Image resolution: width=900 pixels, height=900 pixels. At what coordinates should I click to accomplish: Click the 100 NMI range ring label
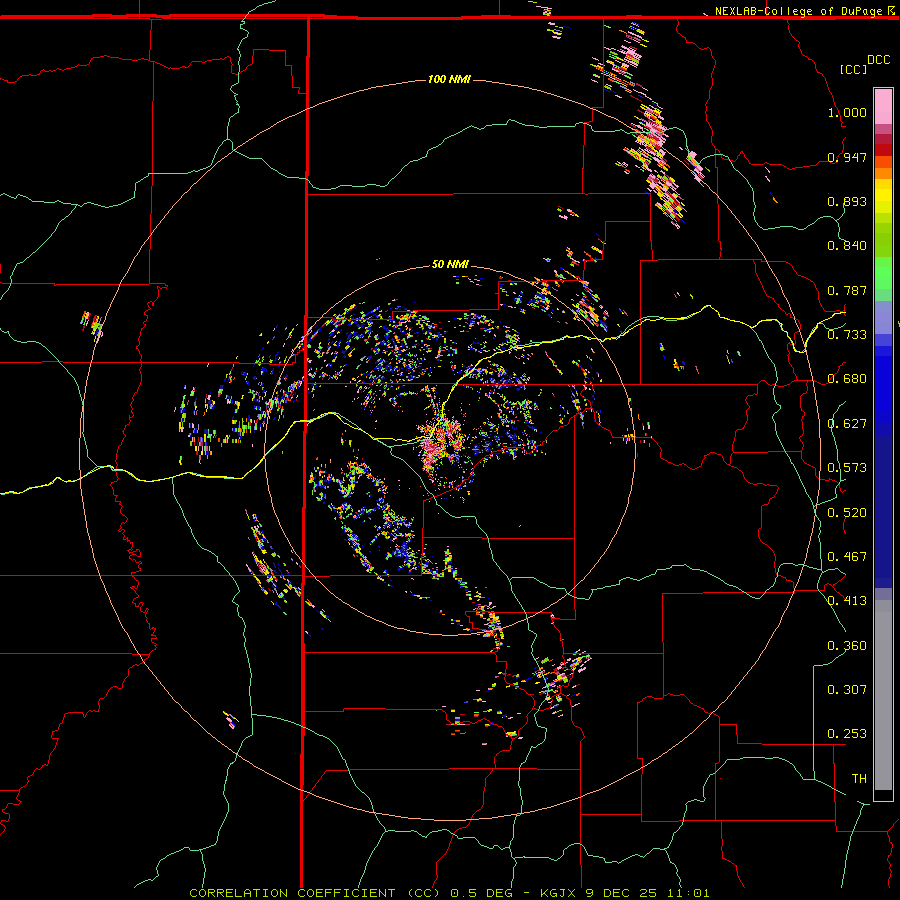point(449,79)
